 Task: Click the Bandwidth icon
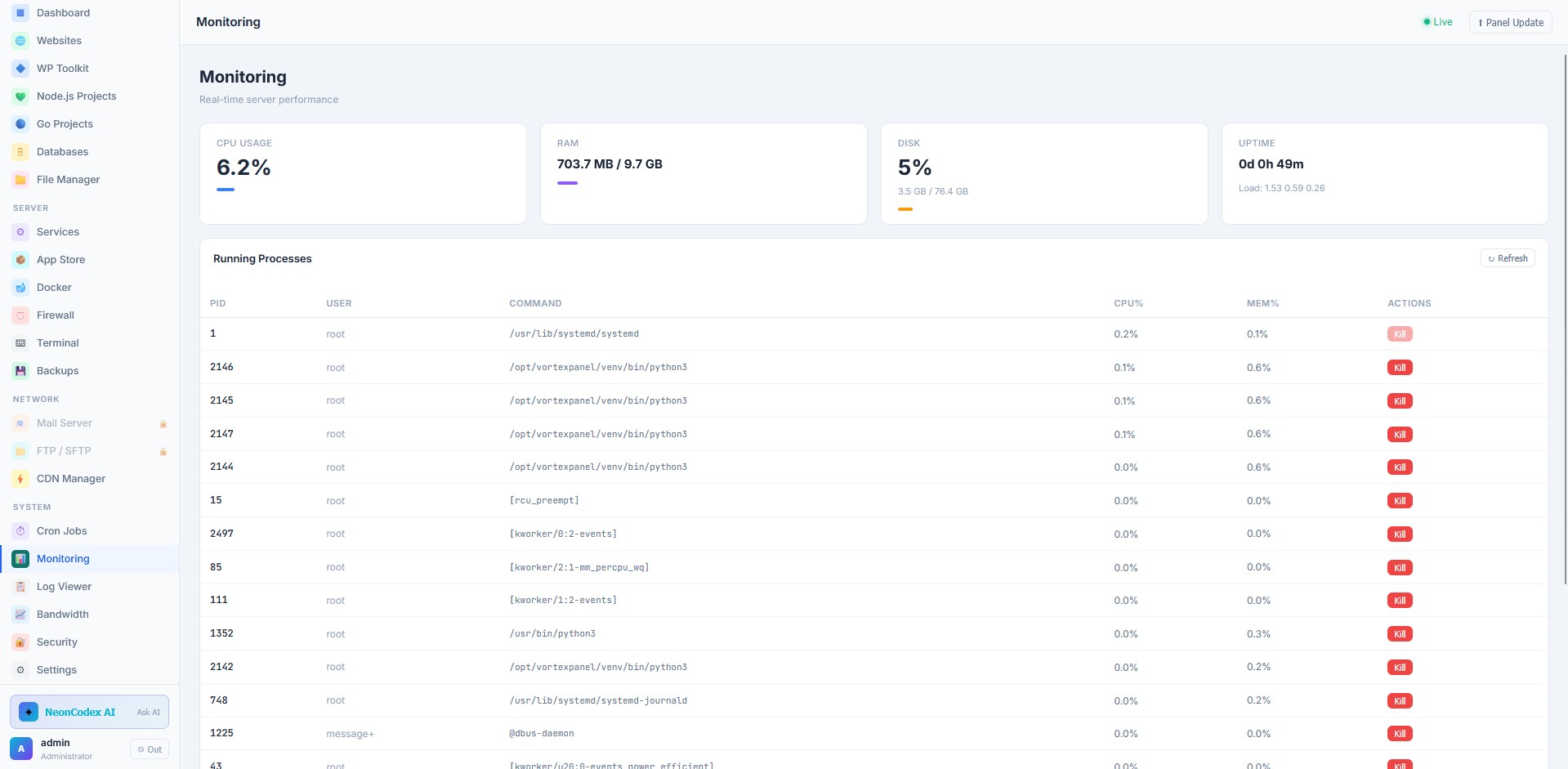pos(20,615)
